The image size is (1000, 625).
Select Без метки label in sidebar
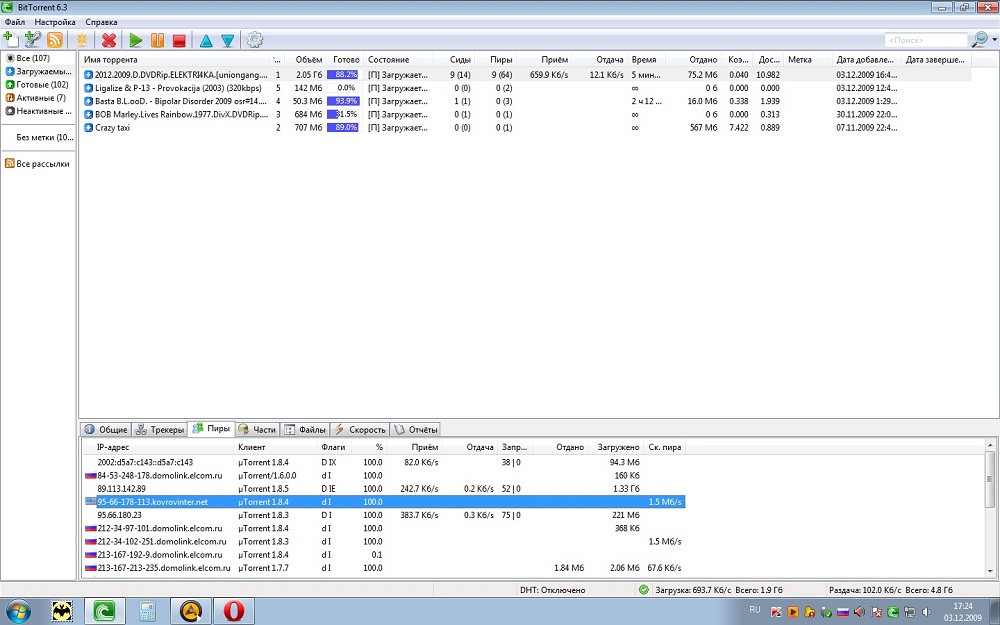(x=44, y=137)
